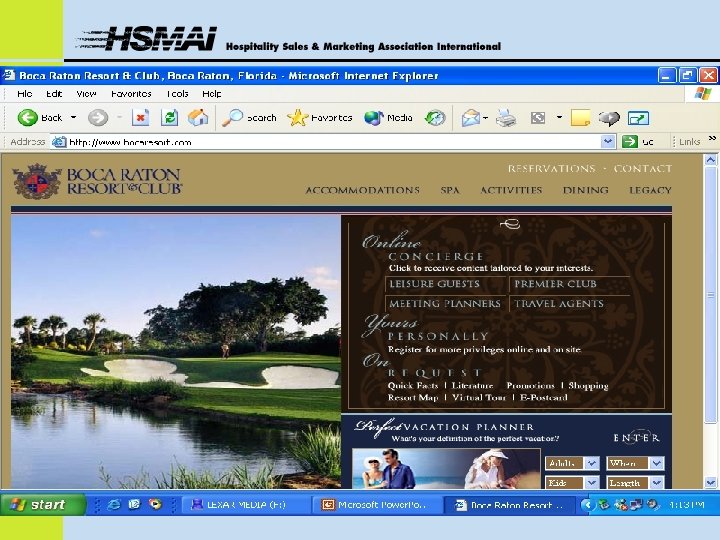Click the Windows Start button

43,505
